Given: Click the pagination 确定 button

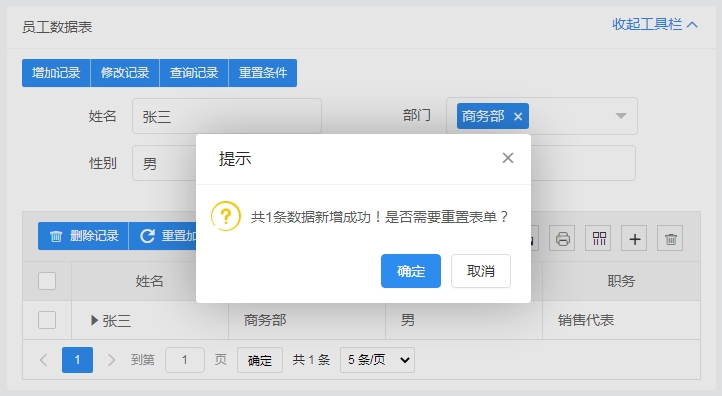Looking at the screenshot, I should pyautogui.click(x=260, y=360).
